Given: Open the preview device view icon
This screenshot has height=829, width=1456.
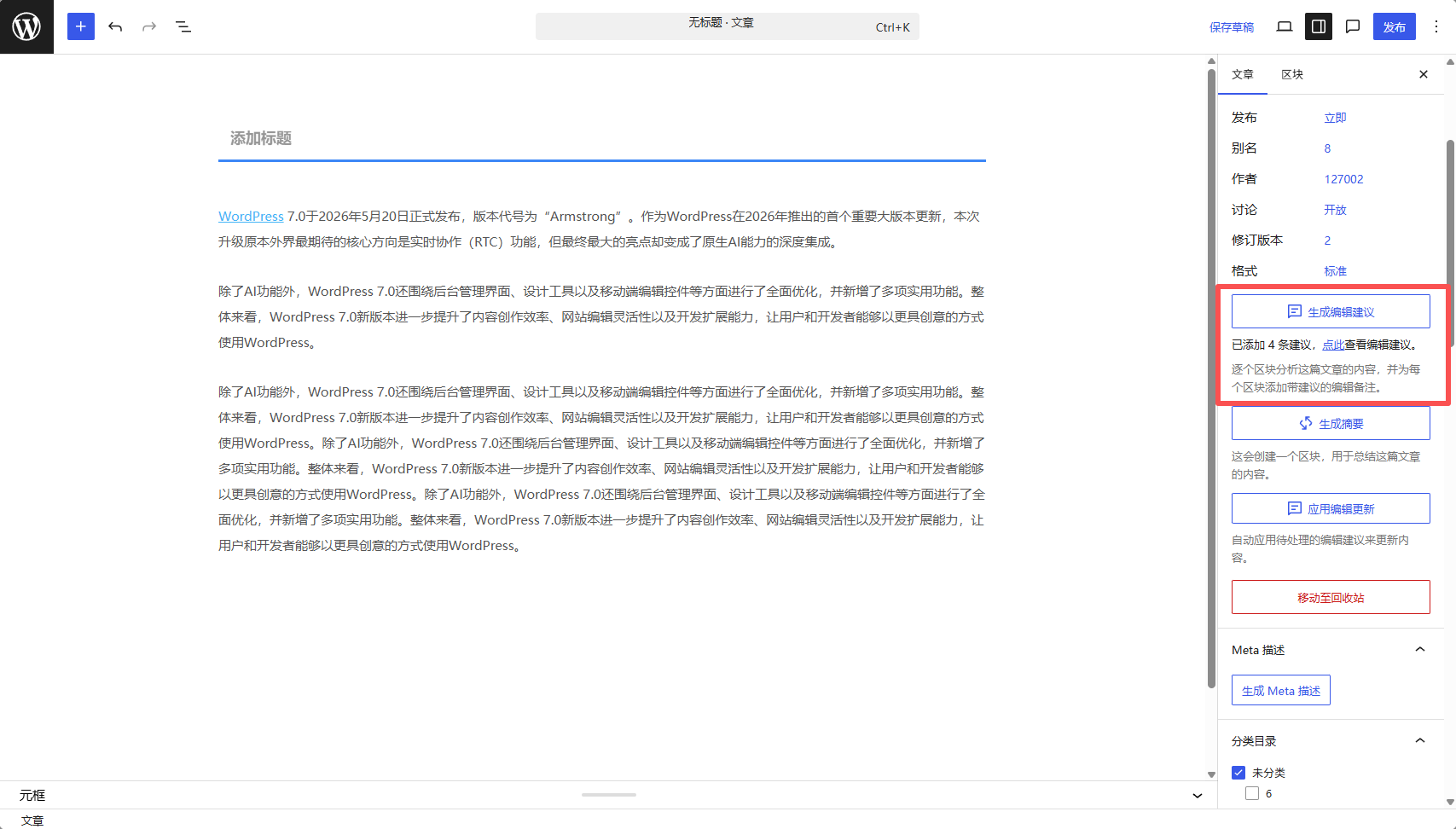Looking at the screenshot, I should [x=1285, y=26].
